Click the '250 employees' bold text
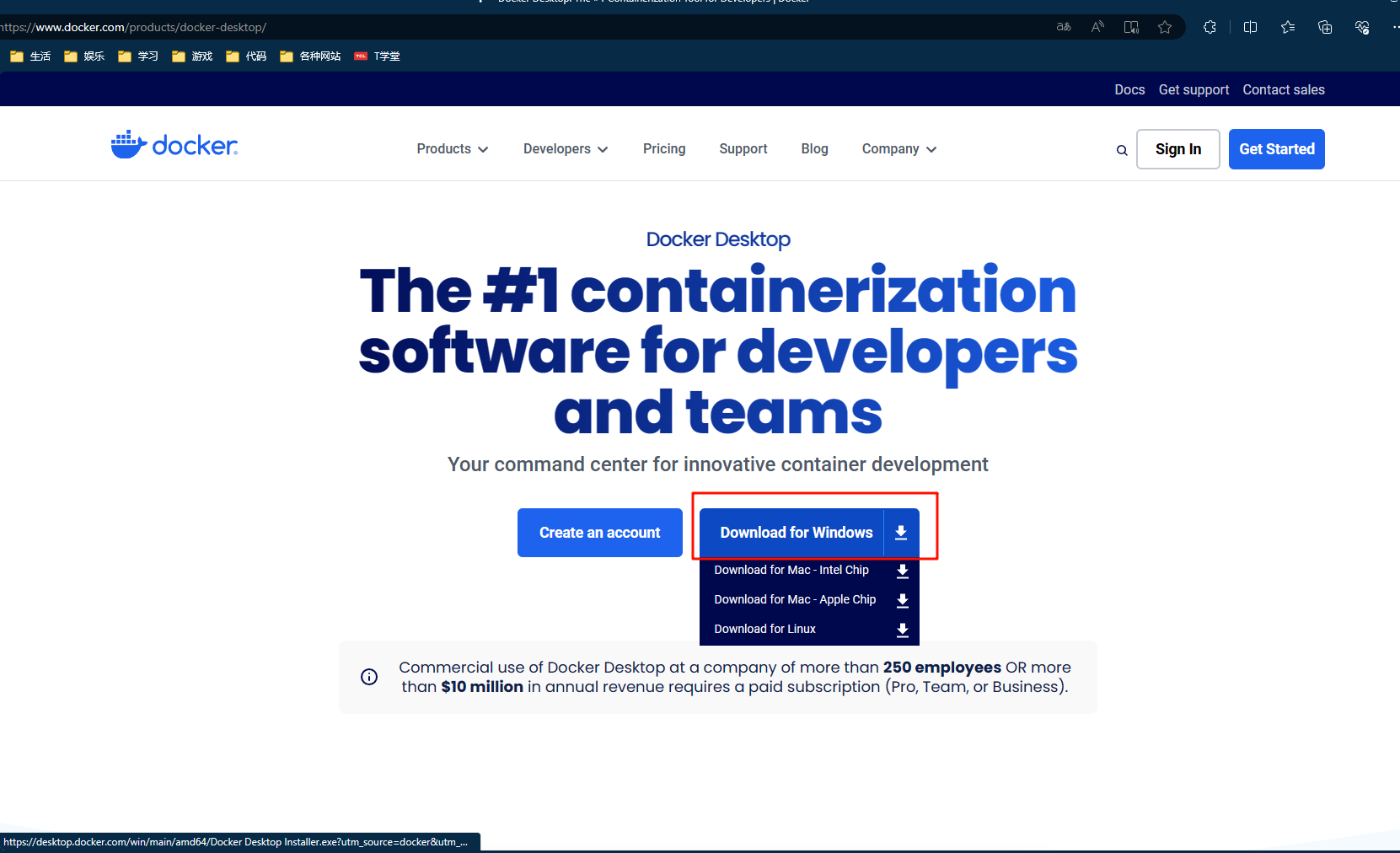Viewport: 1400px width, 853px height. 942,668
